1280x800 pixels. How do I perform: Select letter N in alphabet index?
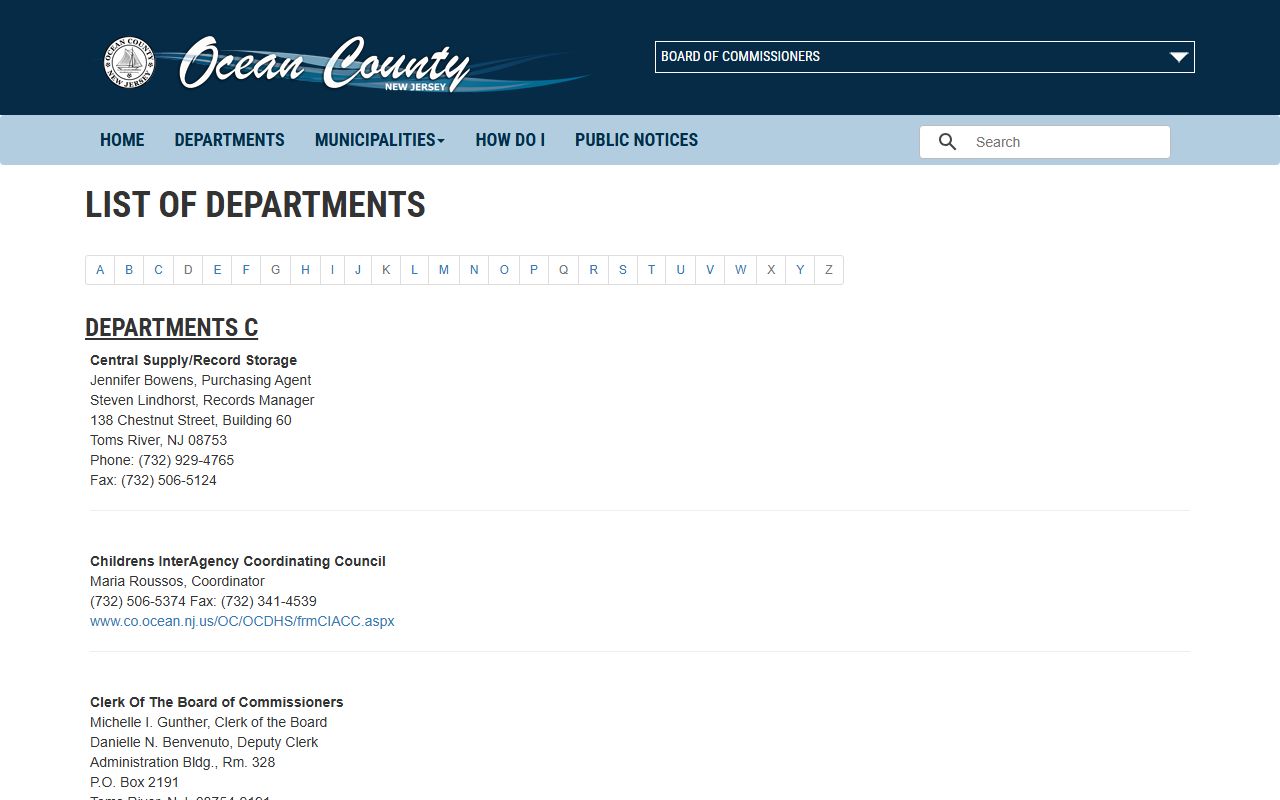click(x=474, y=270)
